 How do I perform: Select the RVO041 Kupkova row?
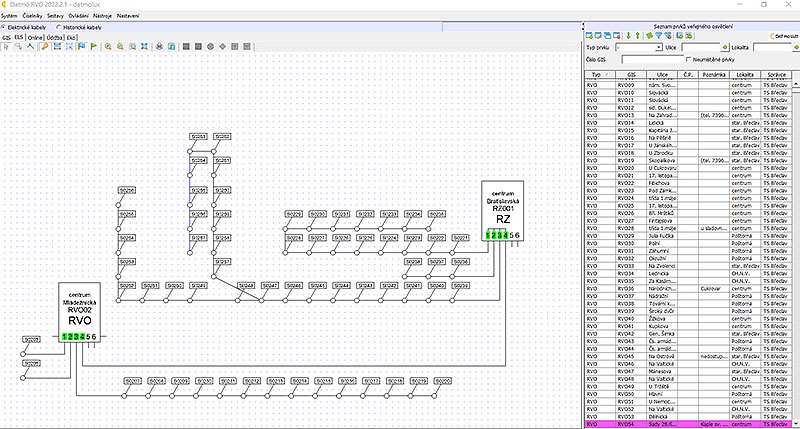(688, 326)
